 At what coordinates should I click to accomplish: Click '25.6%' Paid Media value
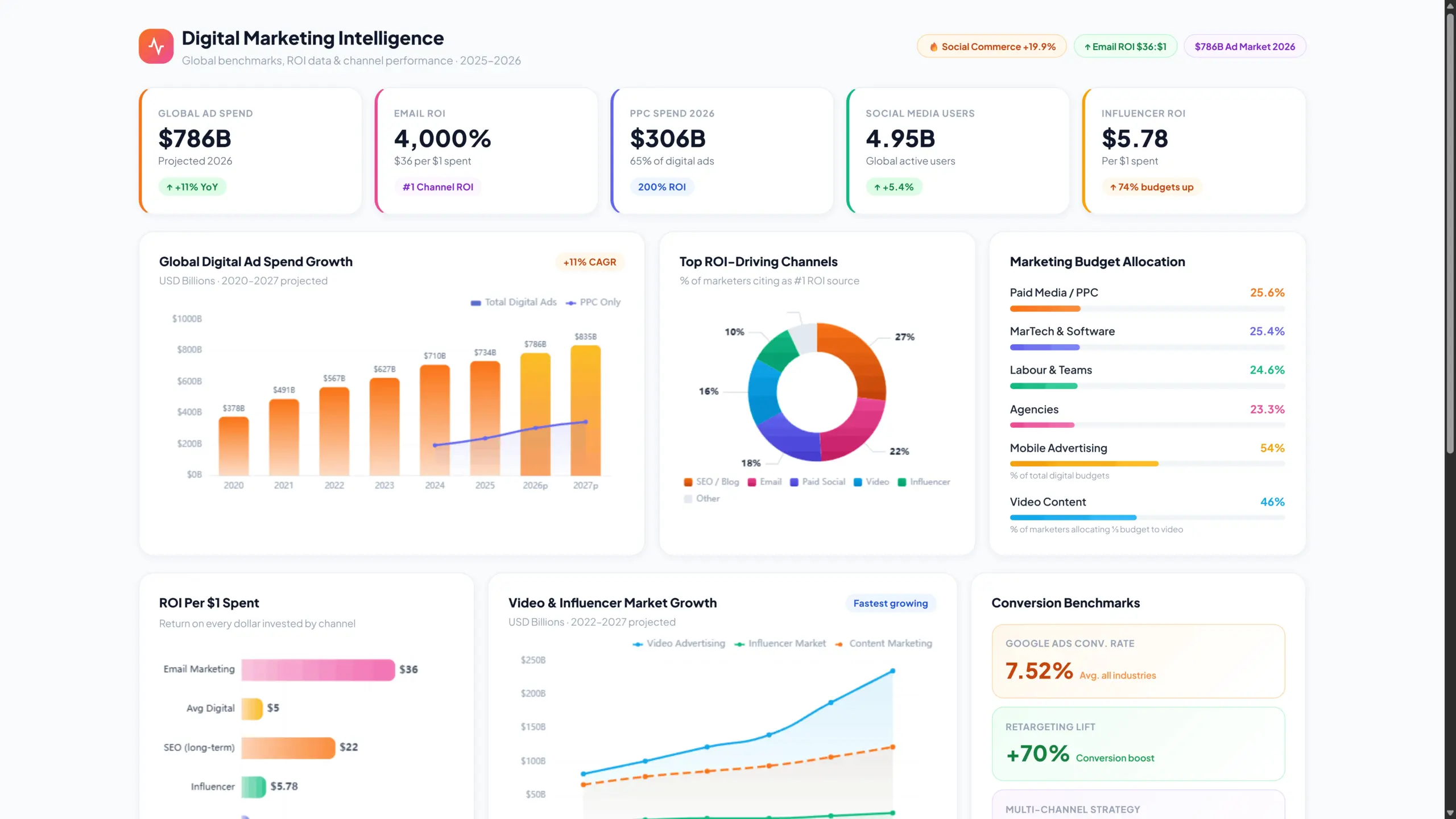[1267, 293]
